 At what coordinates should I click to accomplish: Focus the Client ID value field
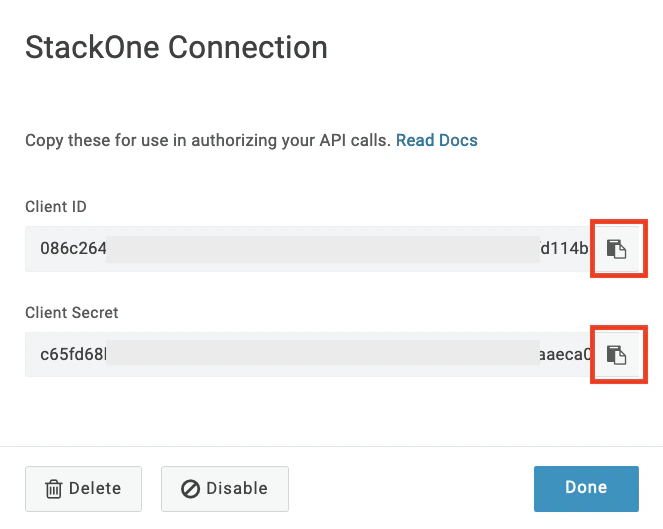[310, 249]
